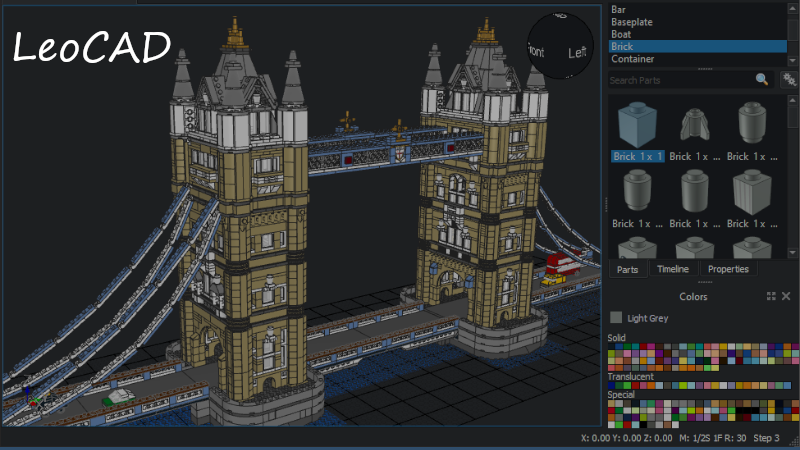Image resolution: width=800 pixels, height=450 pixels.
Task: Click the 'Front' face on the view sphere
Action: pos(537,51)
